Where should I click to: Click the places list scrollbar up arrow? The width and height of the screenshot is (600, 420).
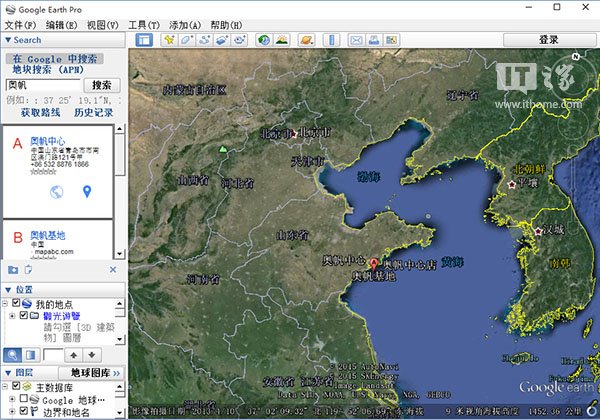120,303
